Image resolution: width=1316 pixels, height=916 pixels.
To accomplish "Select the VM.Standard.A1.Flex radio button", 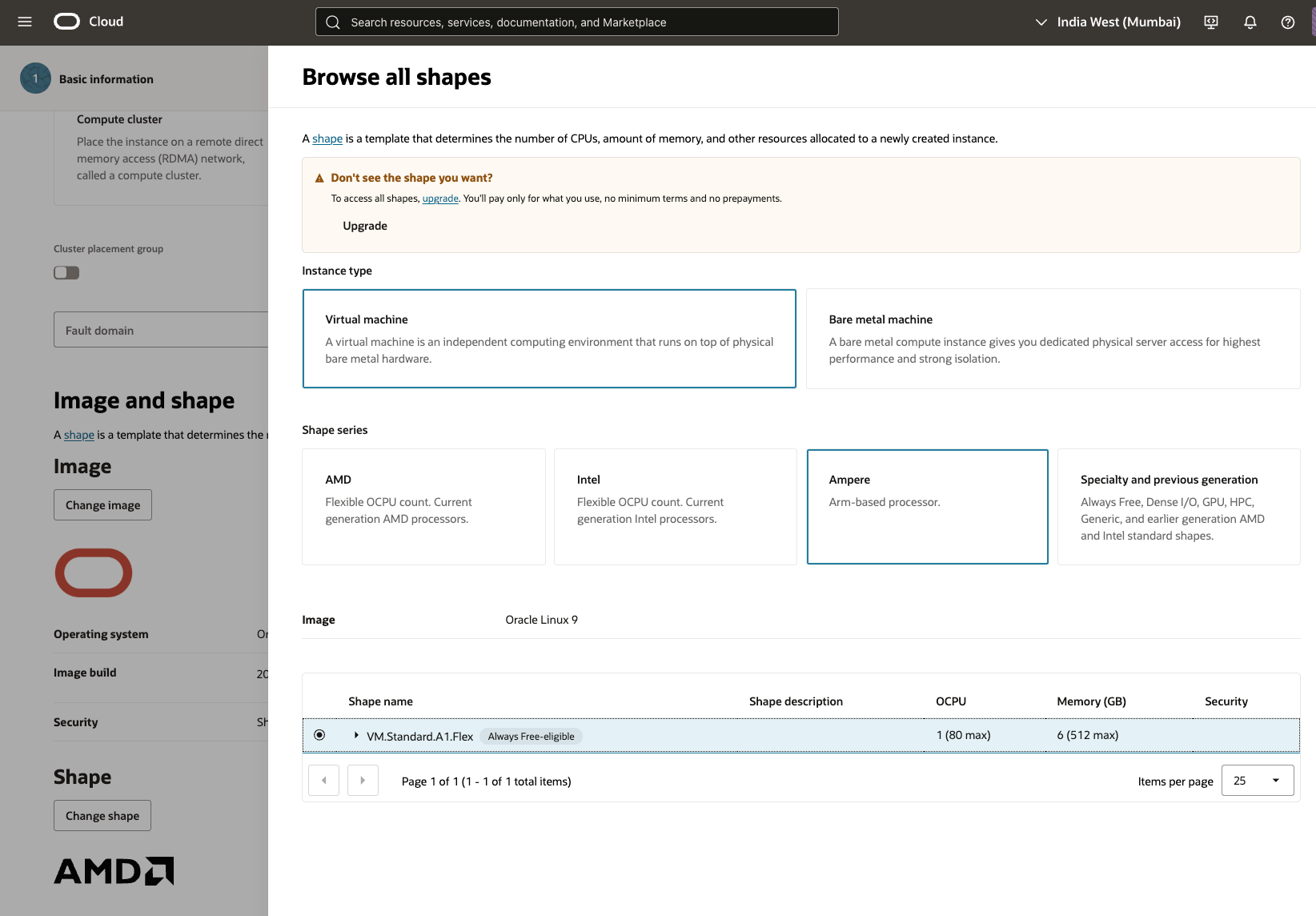I will coord(319,735).
